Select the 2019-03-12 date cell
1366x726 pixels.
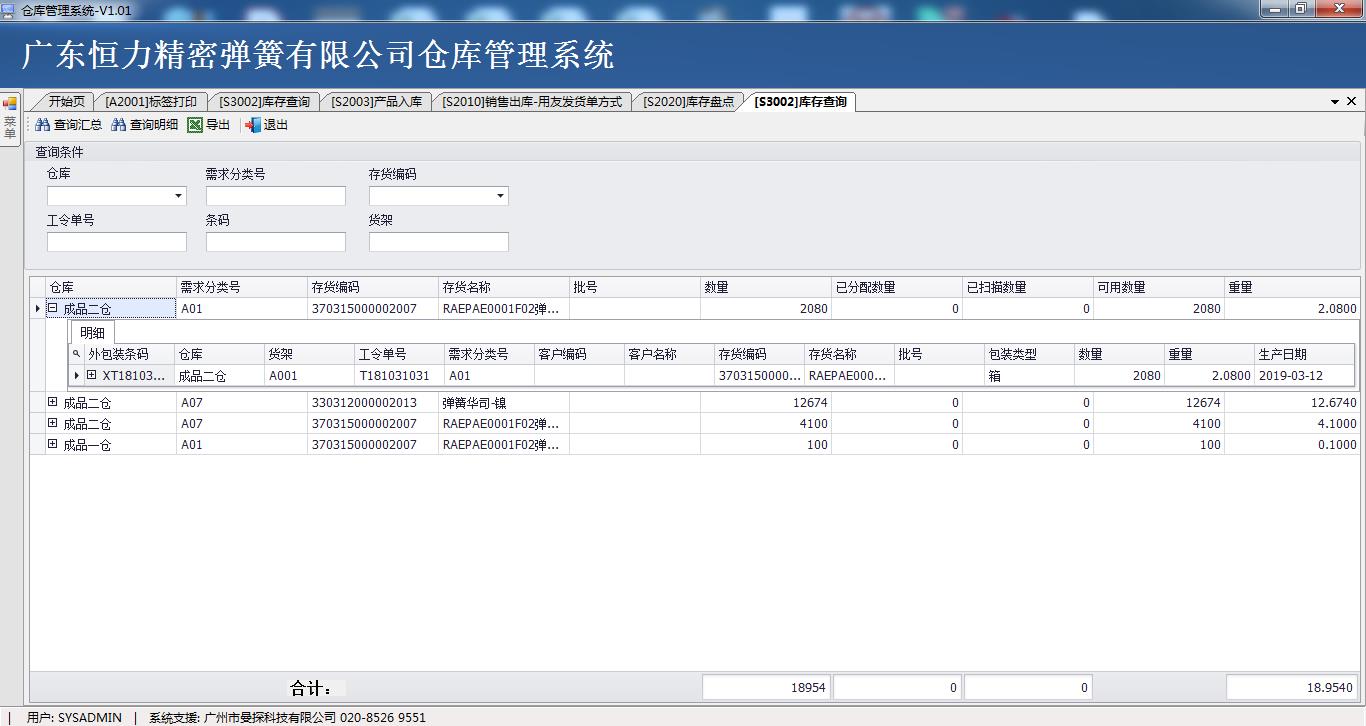click(1304, 376)
